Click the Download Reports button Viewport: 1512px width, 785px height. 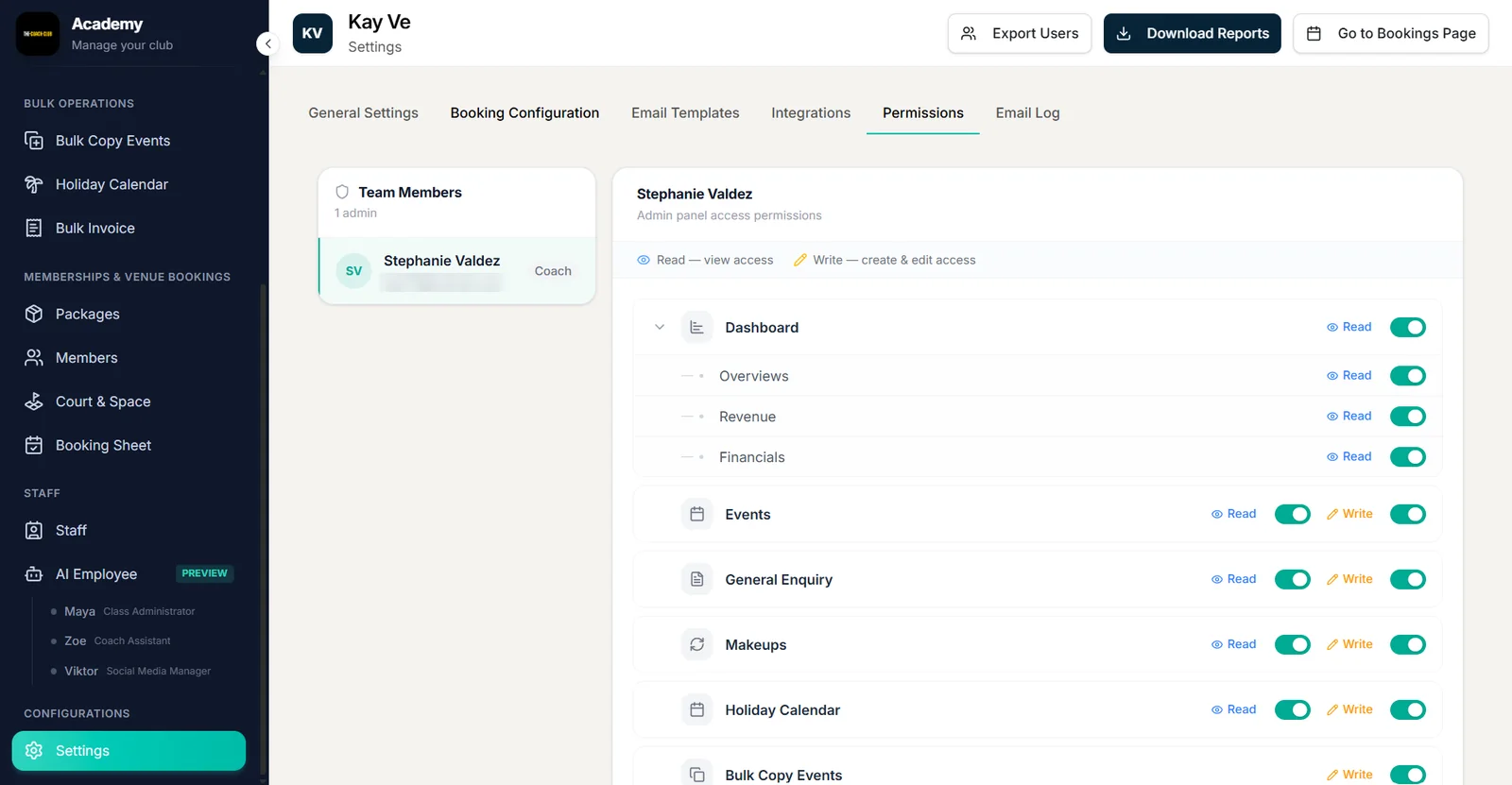tap(1193, 33)
